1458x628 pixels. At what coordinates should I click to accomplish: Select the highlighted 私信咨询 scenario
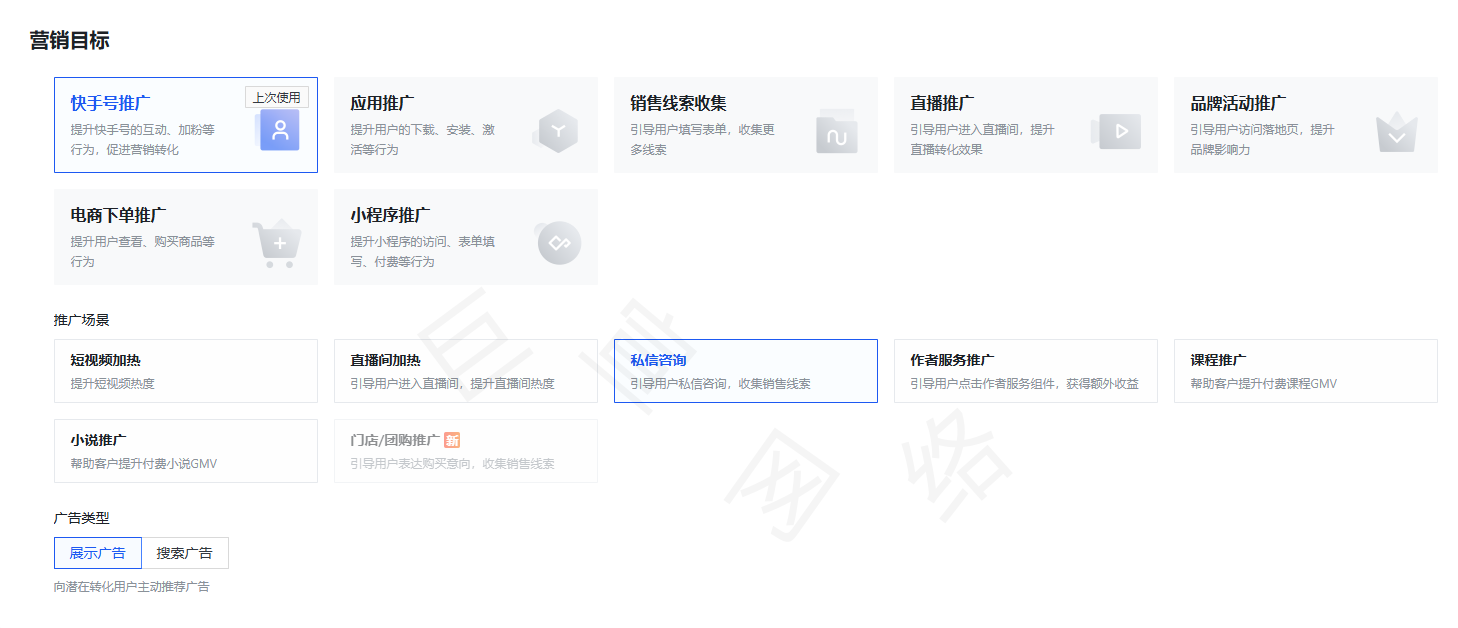click(745, 370)
